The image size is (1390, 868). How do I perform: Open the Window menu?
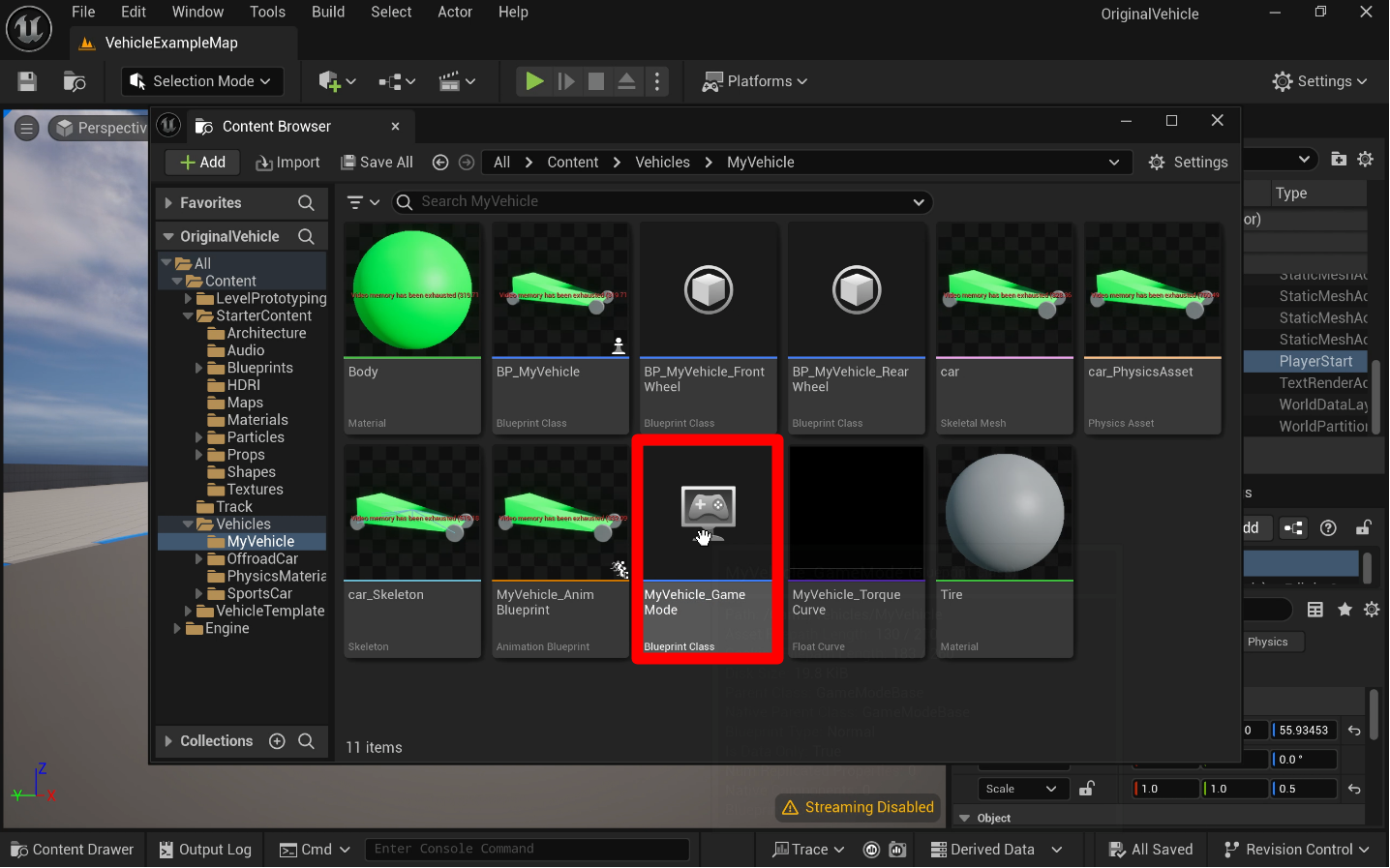click(197, 12)
